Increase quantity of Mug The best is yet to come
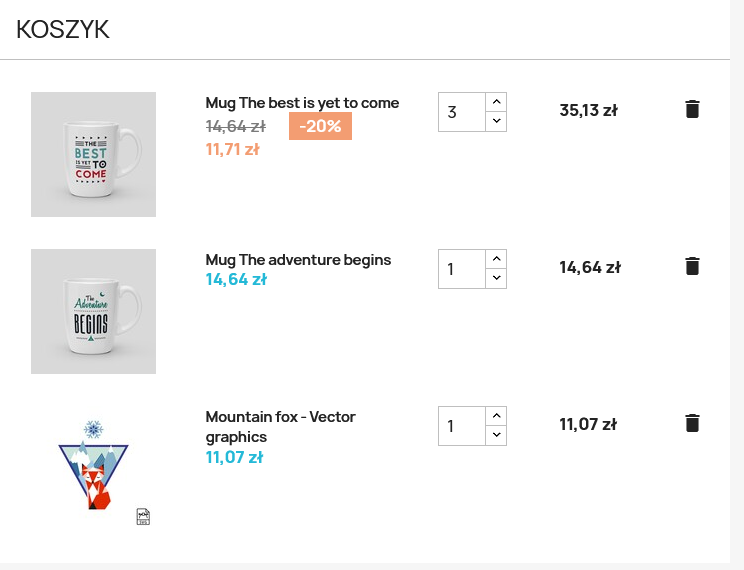Viewport: 744px width, 570px height. [x=497, y=102]
